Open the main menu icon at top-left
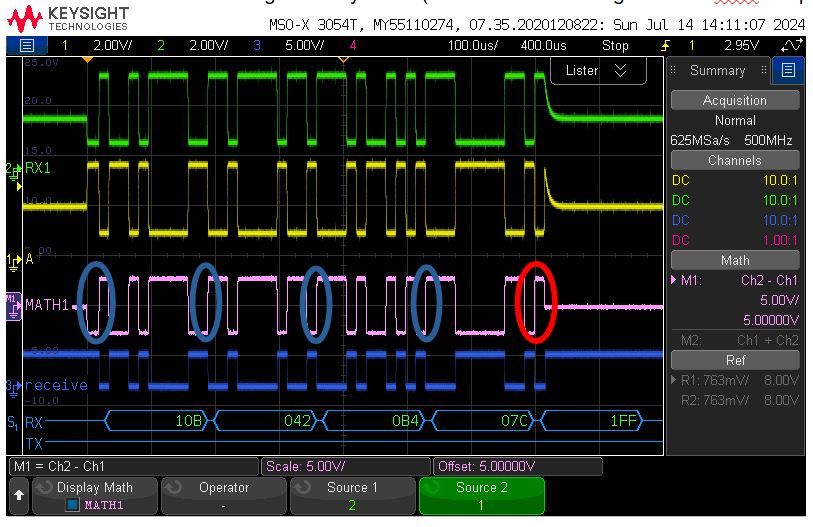 [26, 46]
